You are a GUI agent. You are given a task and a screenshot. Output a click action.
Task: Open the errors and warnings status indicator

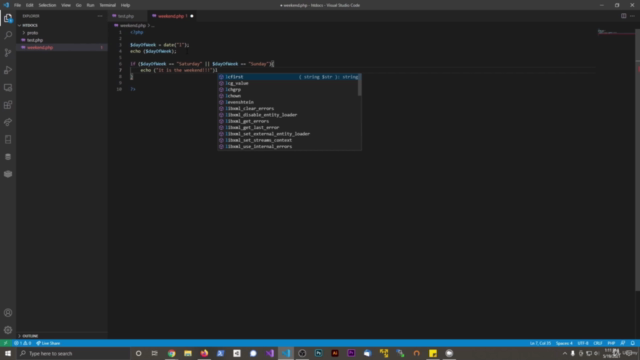pos(22,343)
